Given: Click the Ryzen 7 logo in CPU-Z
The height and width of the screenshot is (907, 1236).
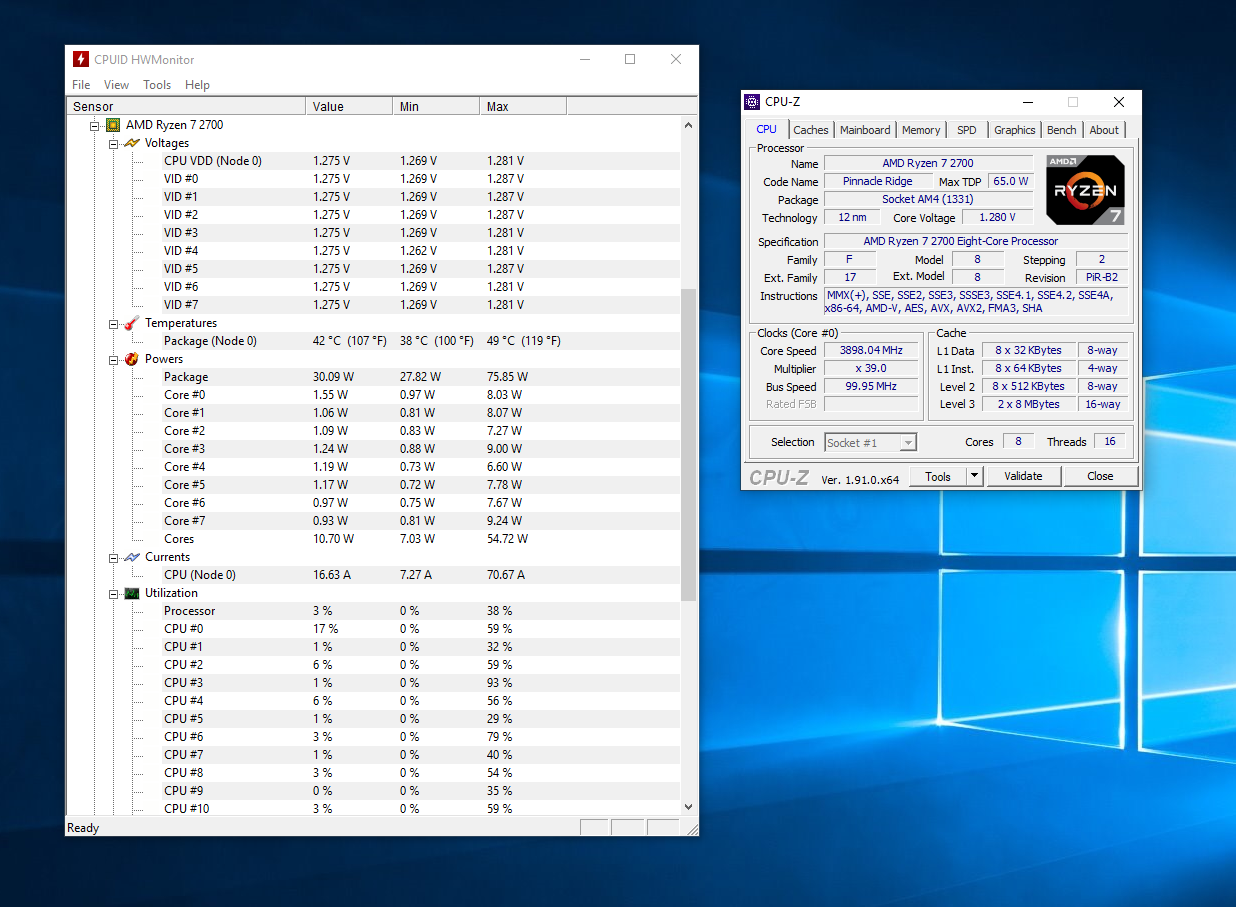Looking at the screenshot, I should tap(1086, 189).
